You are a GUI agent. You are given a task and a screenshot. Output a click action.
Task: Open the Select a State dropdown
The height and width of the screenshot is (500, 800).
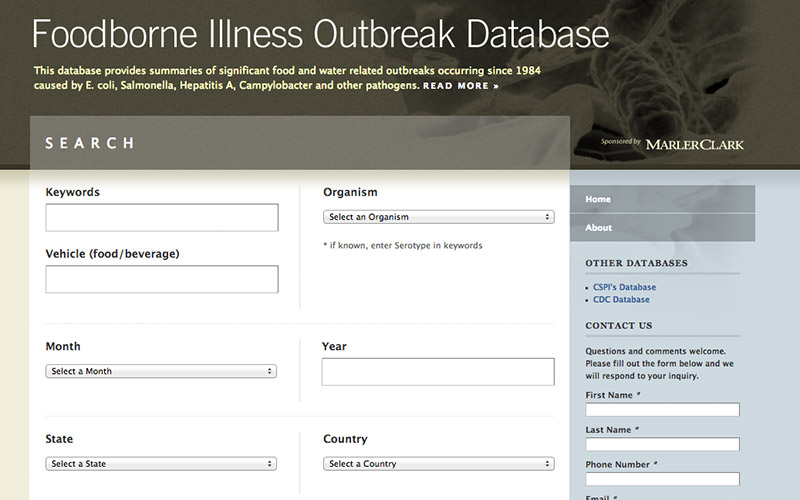[x=161, y=464]
